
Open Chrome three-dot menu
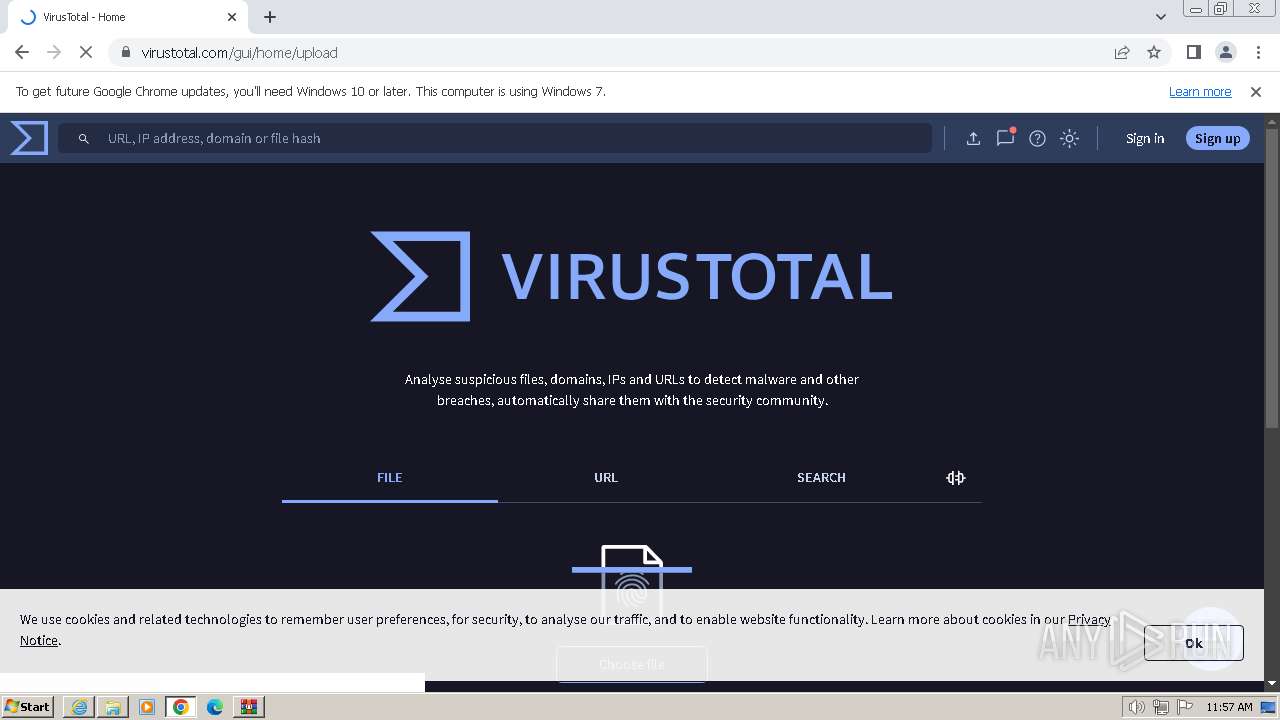point(1258,53)
